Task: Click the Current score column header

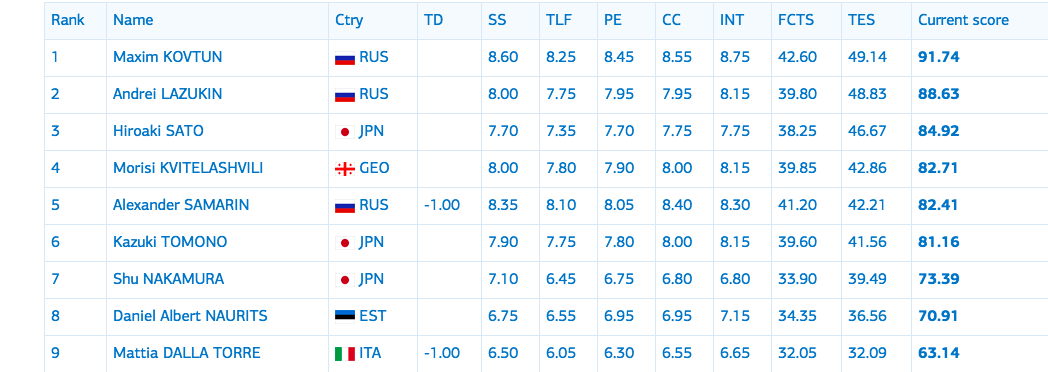Action: (x=963, y=20)
